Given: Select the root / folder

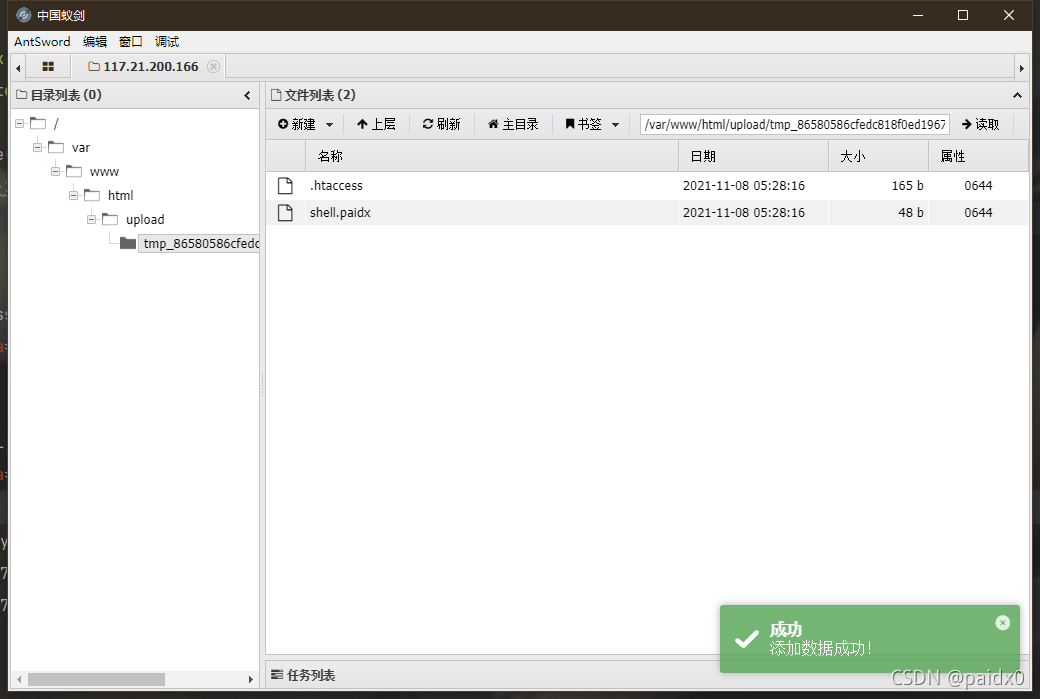Looking at the screenshot, I should [56, 123].
